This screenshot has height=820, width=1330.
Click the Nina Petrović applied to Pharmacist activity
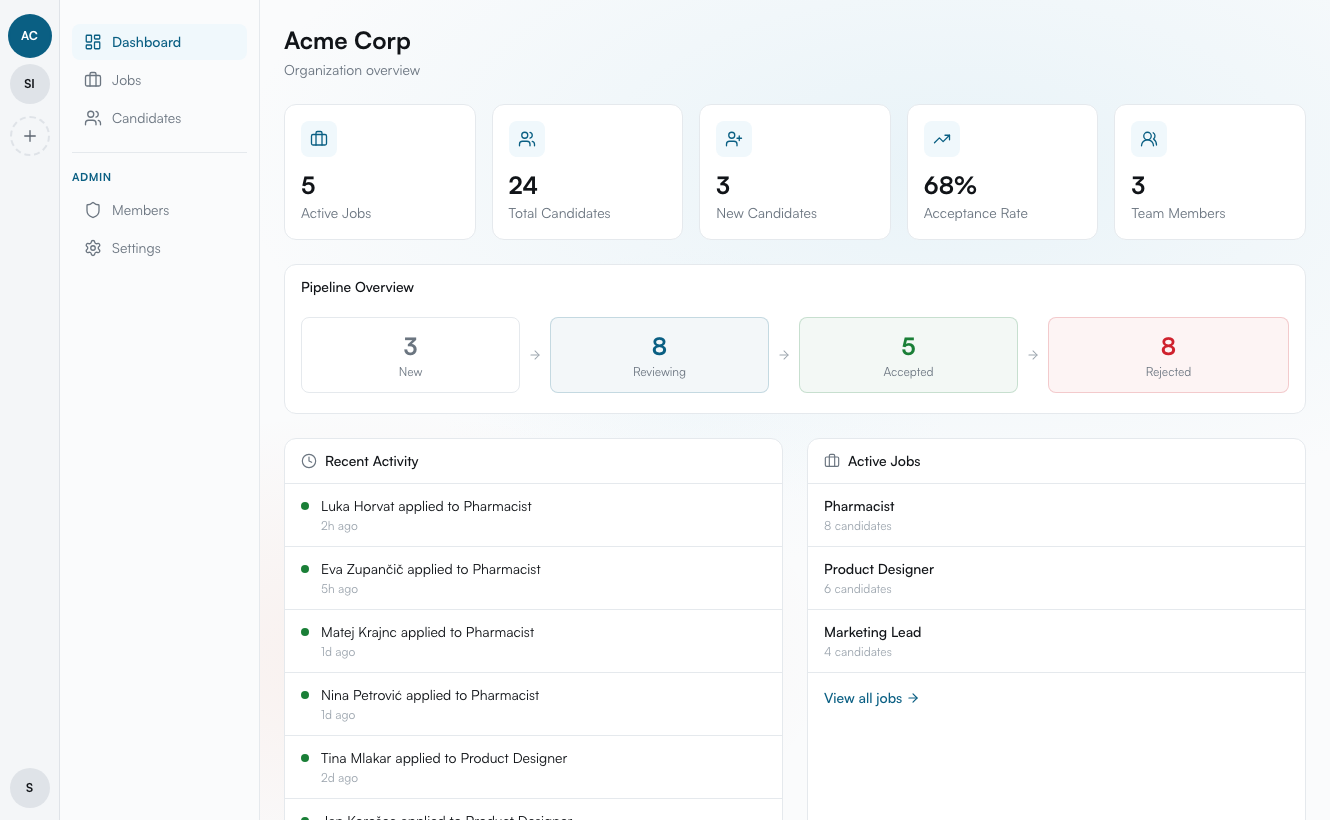pyautogui.click(x=533, y=704)
